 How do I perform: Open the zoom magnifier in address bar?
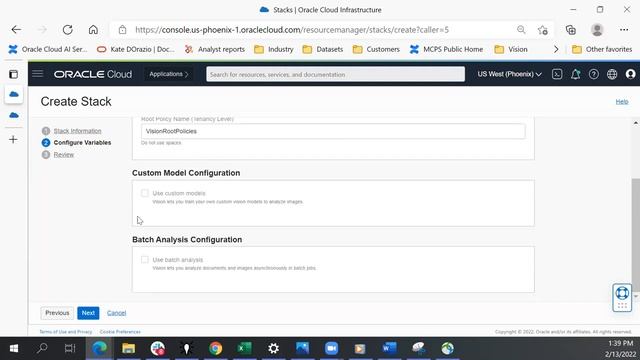click(x=521, y=29)
